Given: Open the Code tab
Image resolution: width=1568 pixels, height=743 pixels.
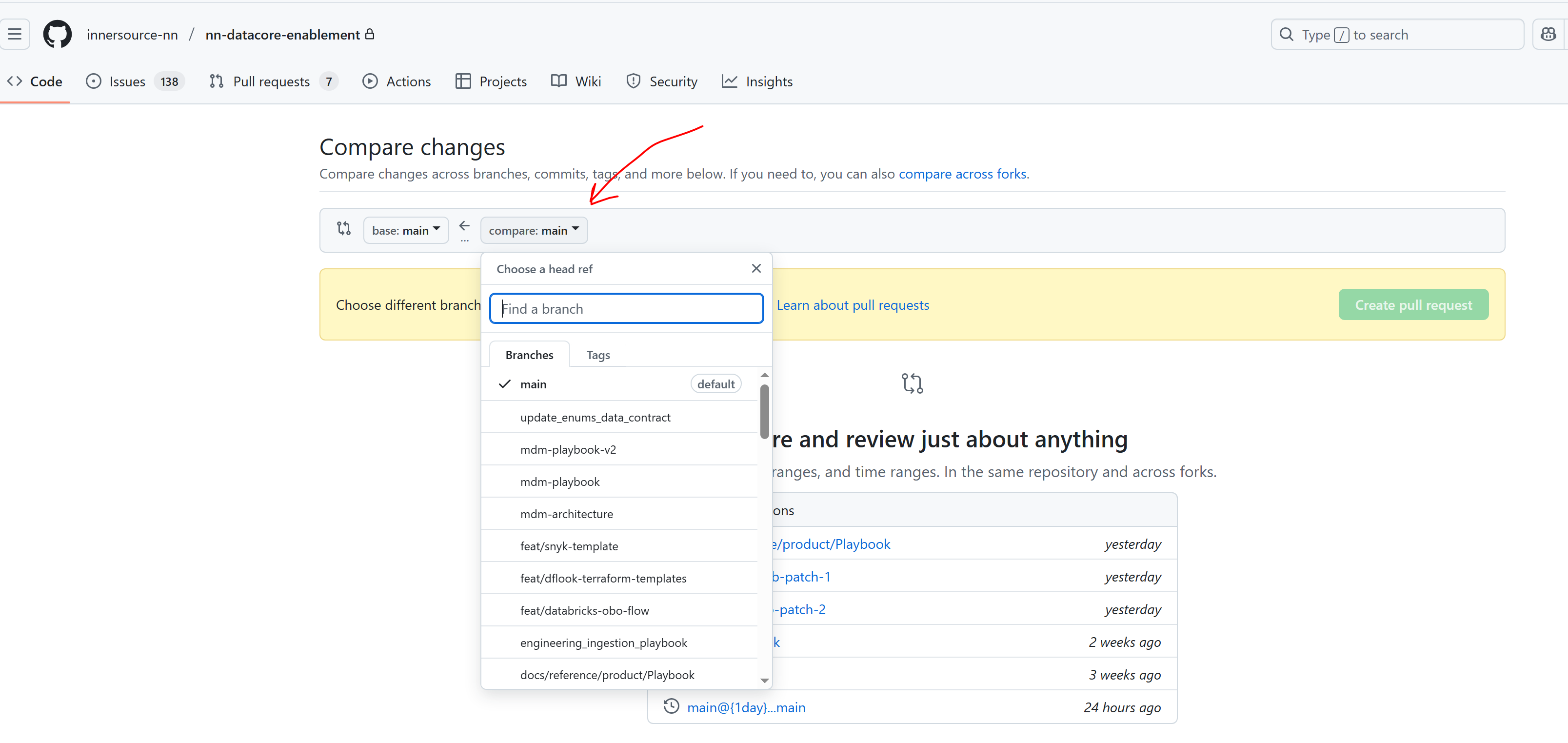Looking at the screenshot, I should (35, 81).
